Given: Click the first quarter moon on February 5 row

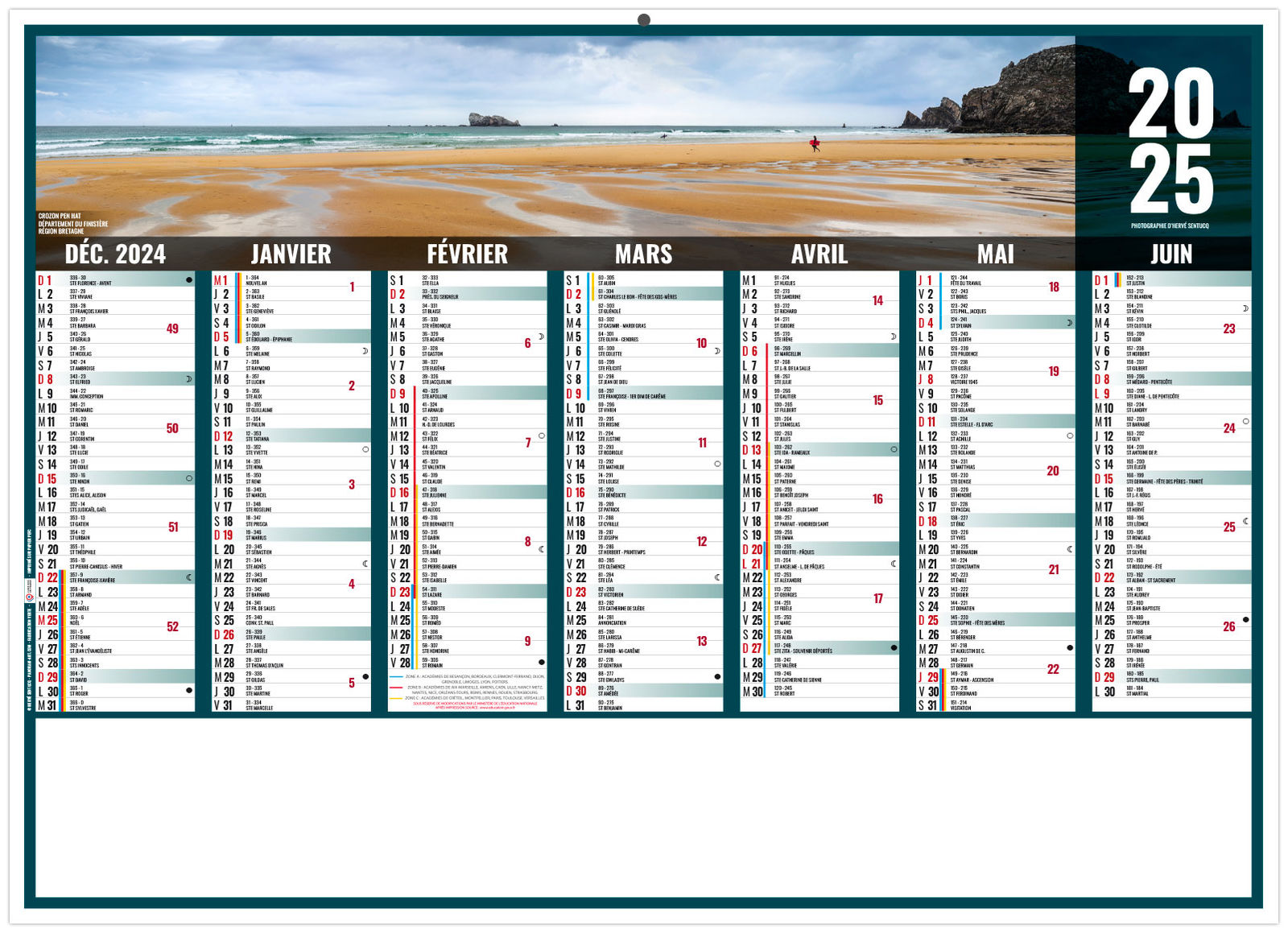Looking at the screenshot, I should 541,337.
